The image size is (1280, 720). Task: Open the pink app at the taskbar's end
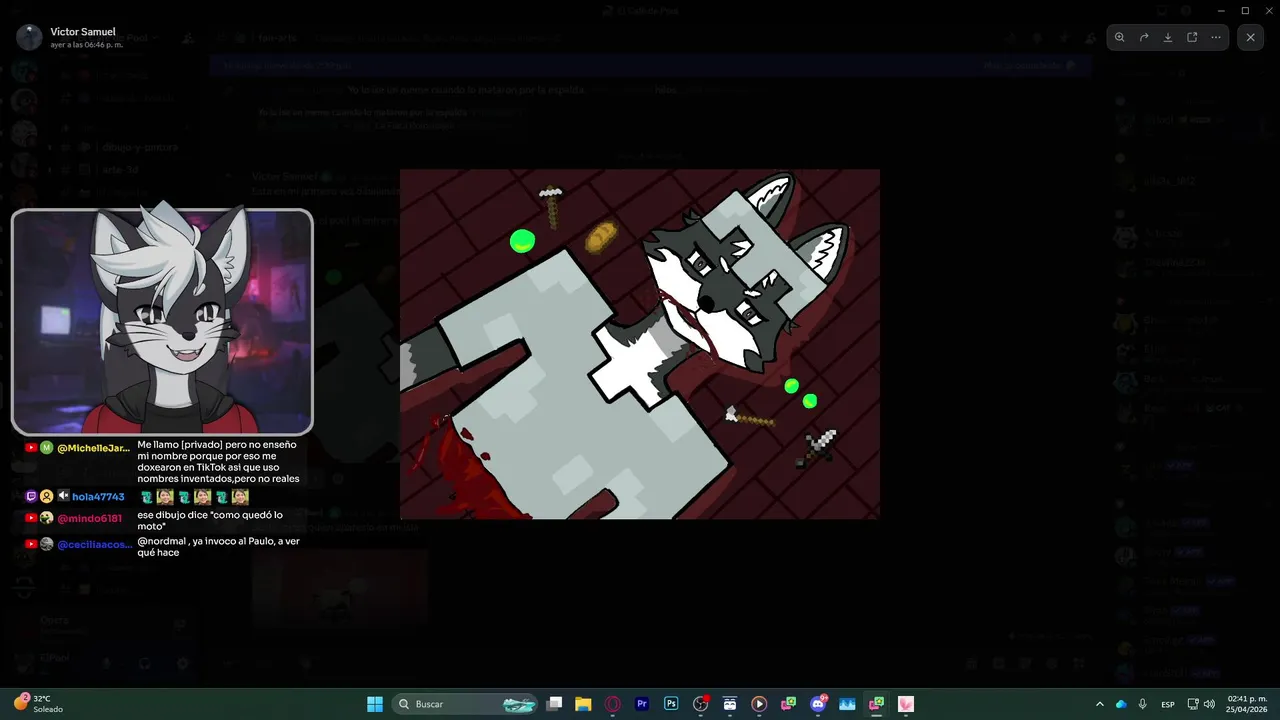pyautogui.click(x=906, y=704)
